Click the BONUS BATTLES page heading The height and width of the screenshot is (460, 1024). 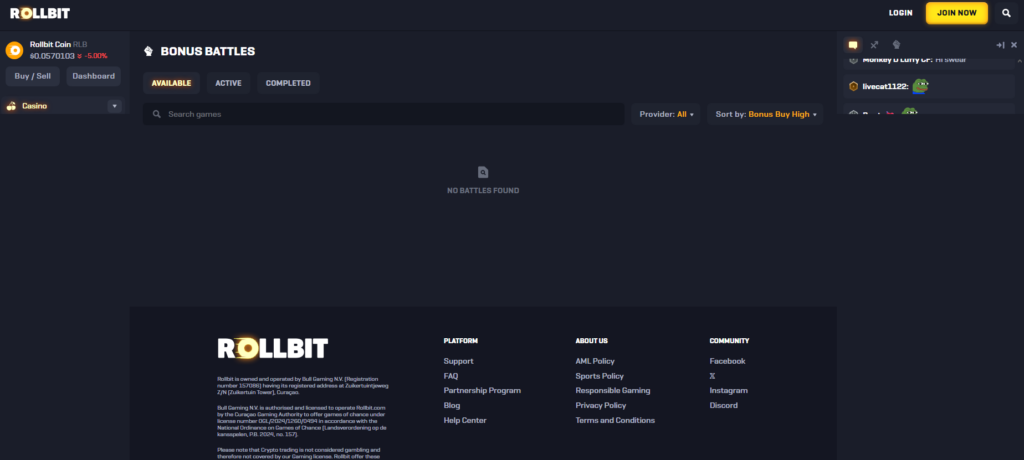[208, 52]
